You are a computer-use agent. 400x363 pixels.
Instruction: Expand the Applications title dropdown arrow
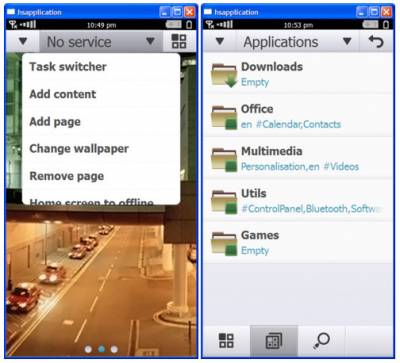(x=347, y=41)
